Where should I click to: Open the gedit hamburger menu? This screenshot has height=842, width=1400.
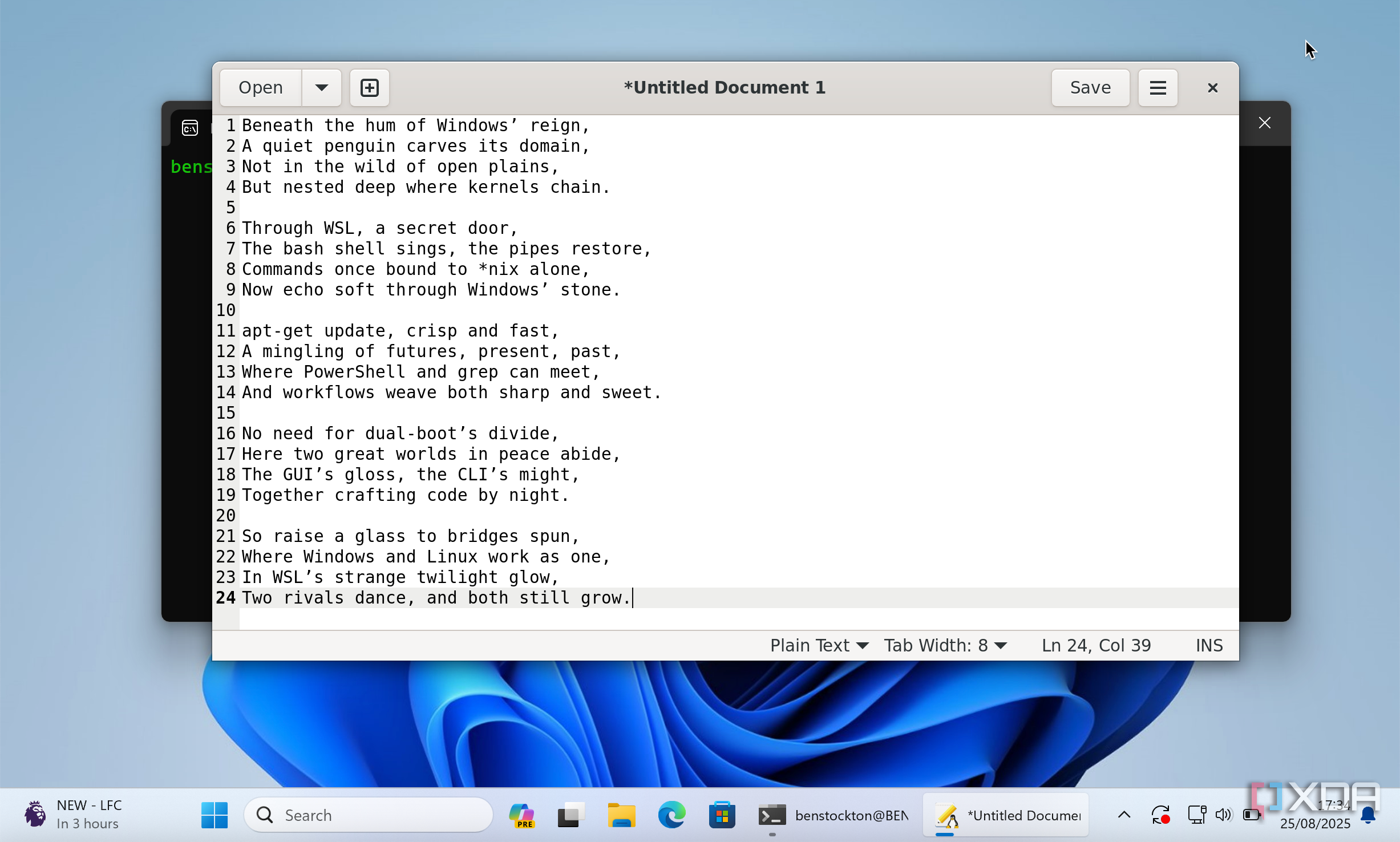coord(1158,88)
